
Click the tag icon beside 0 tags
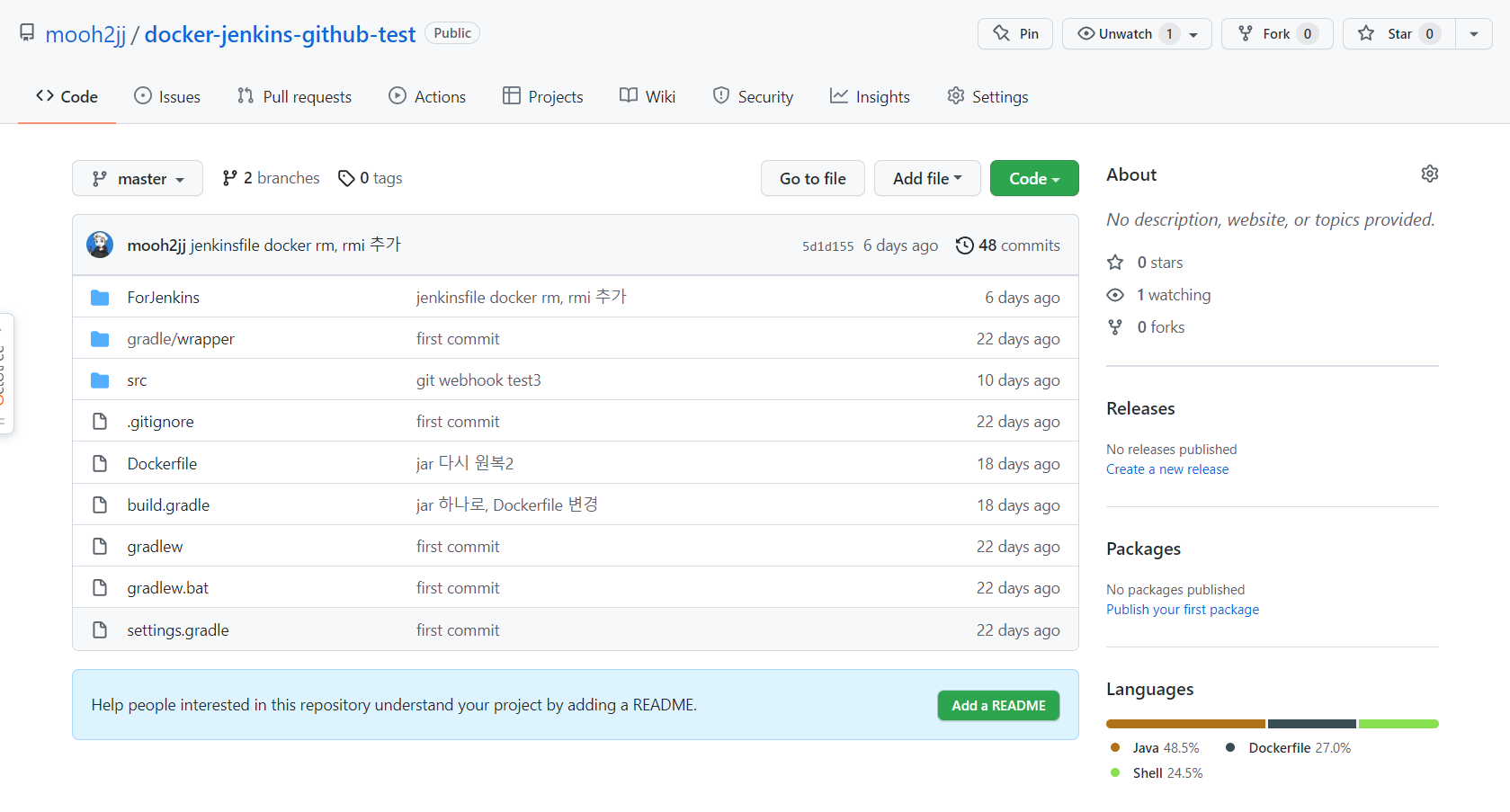(x=346, y=178)
